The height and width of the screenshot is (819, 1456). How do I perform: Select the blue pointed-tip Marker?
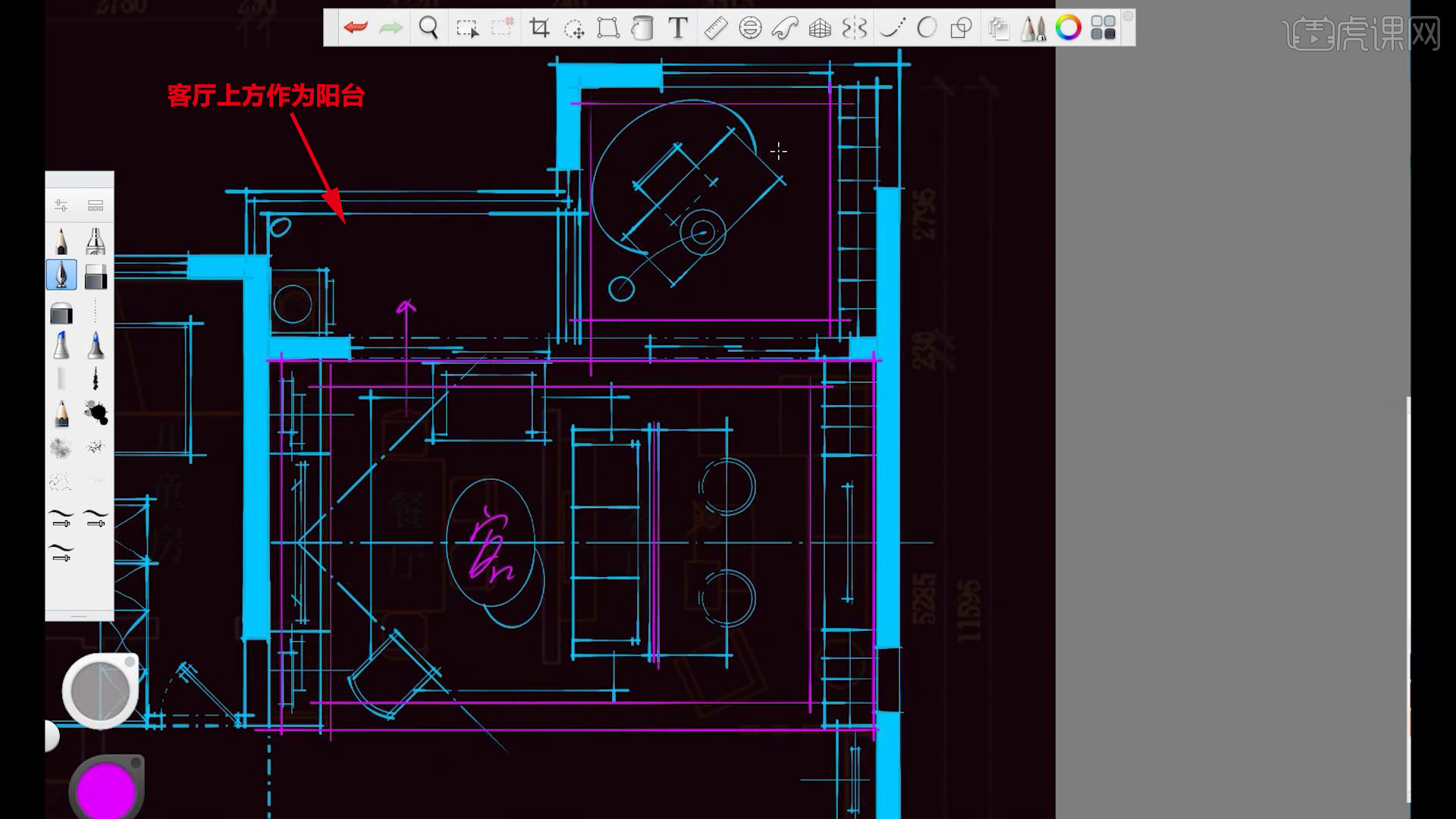point(96,345)
